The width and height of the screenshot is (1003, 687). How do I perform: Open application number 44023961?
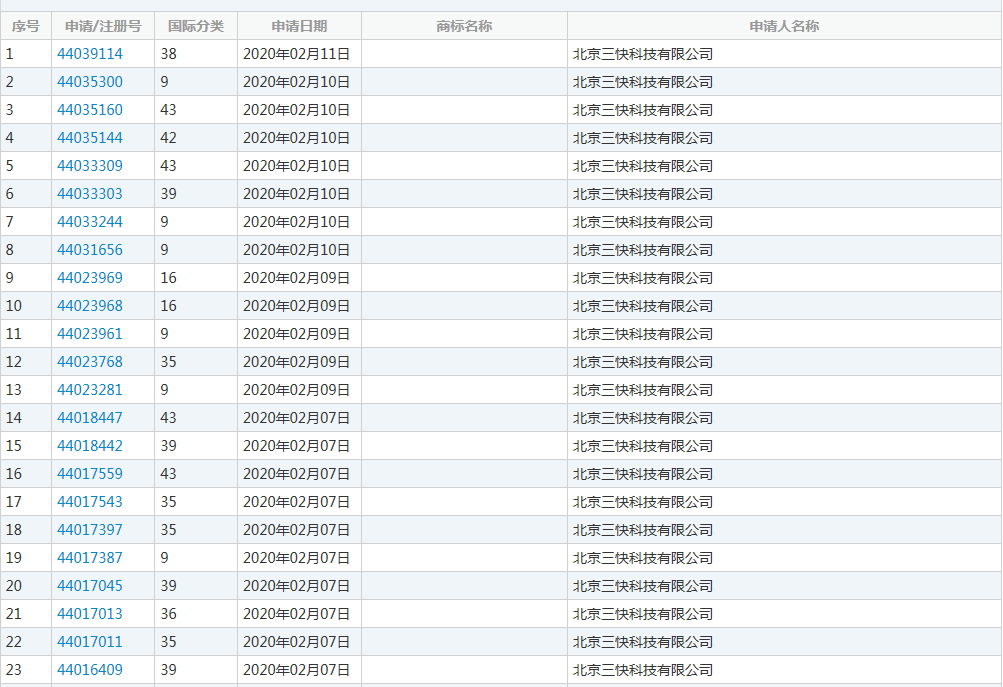point(90,334)
